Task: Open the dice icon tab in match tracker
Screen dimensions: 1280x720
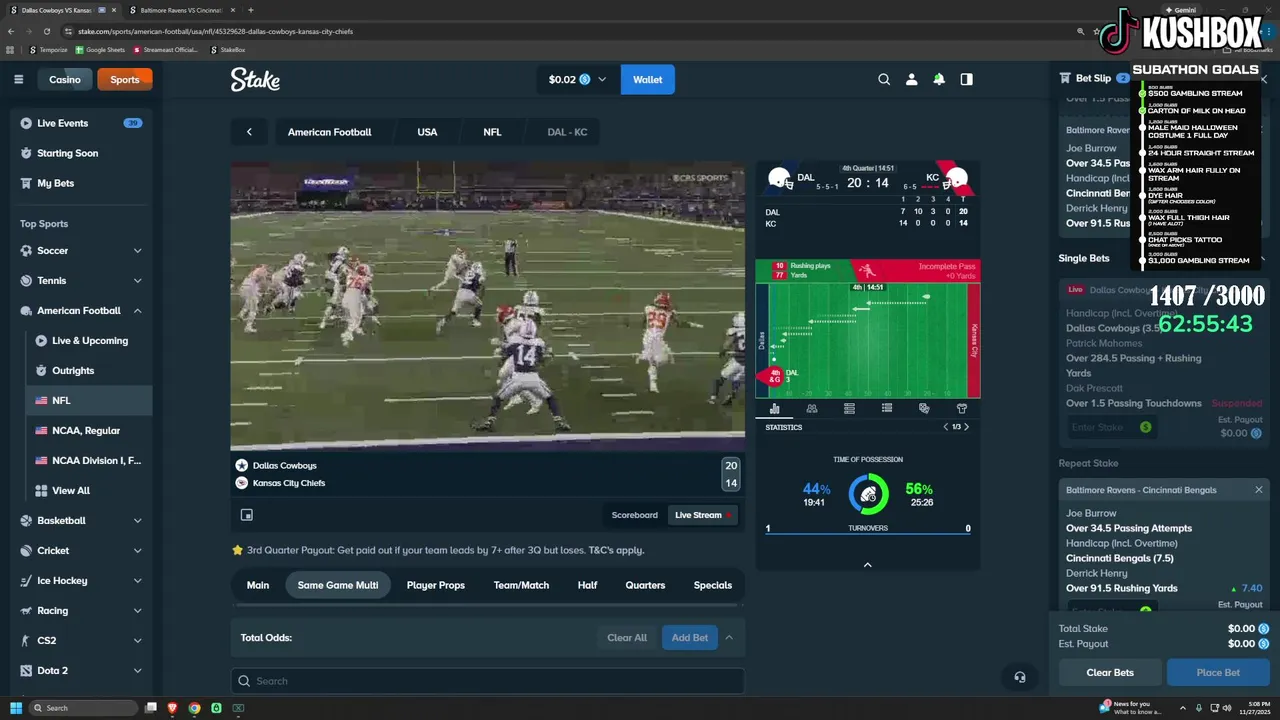Action: 924,408
